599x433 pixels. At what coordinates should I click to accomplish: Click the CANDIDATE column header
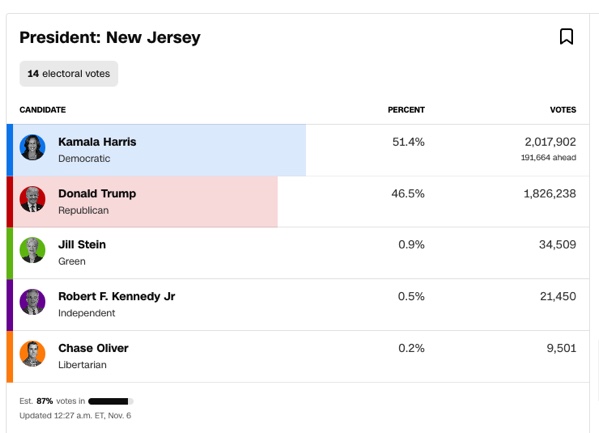(42, 110)
